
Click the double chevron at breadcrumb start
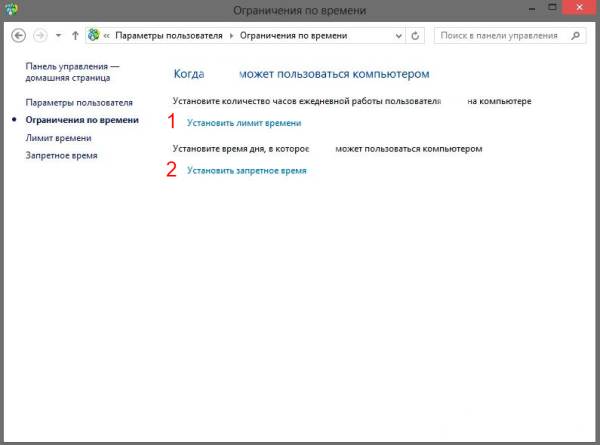(x=108, y=35)
